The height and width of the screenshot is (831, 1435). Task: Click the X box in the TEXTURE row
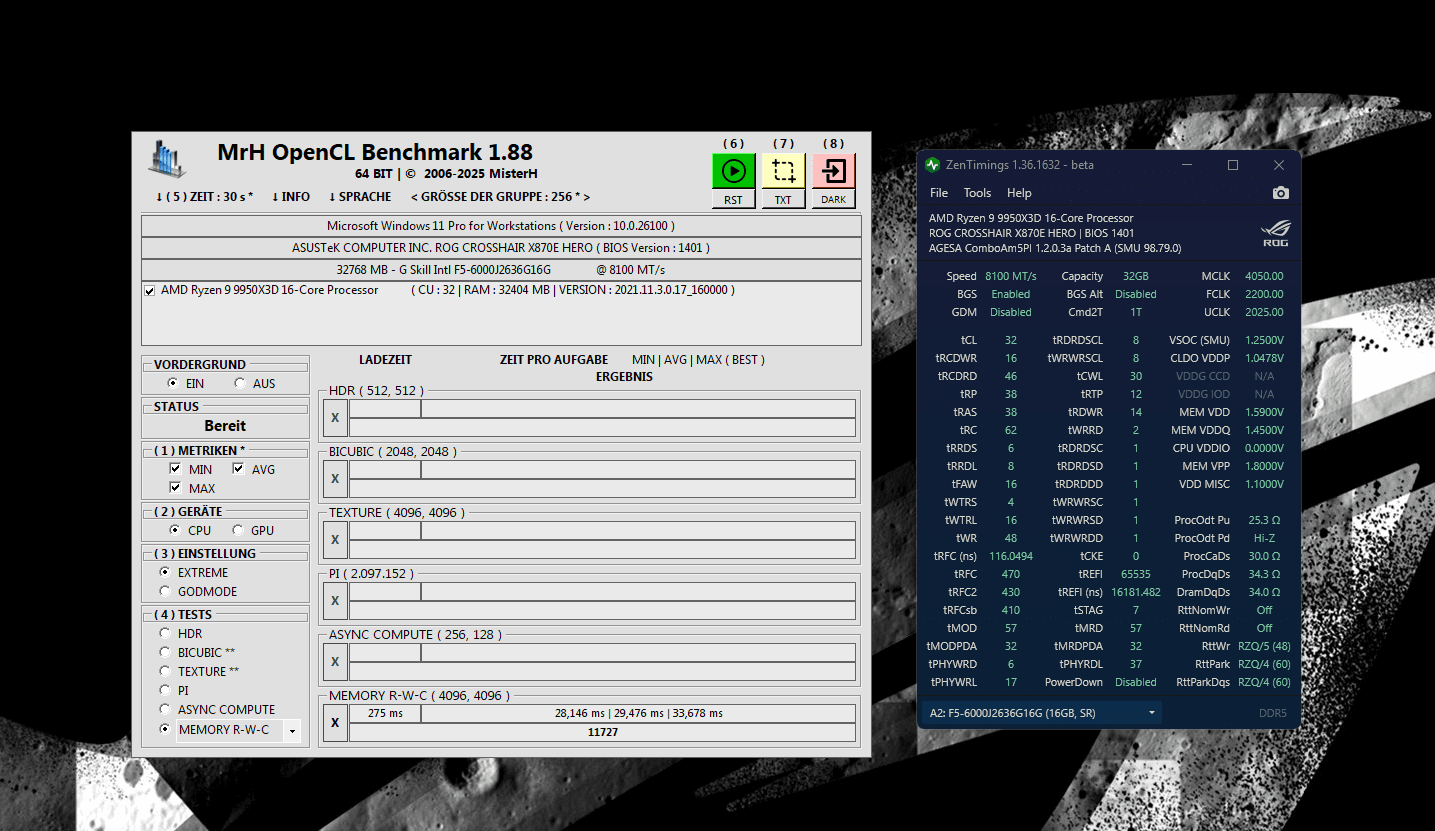335,540
